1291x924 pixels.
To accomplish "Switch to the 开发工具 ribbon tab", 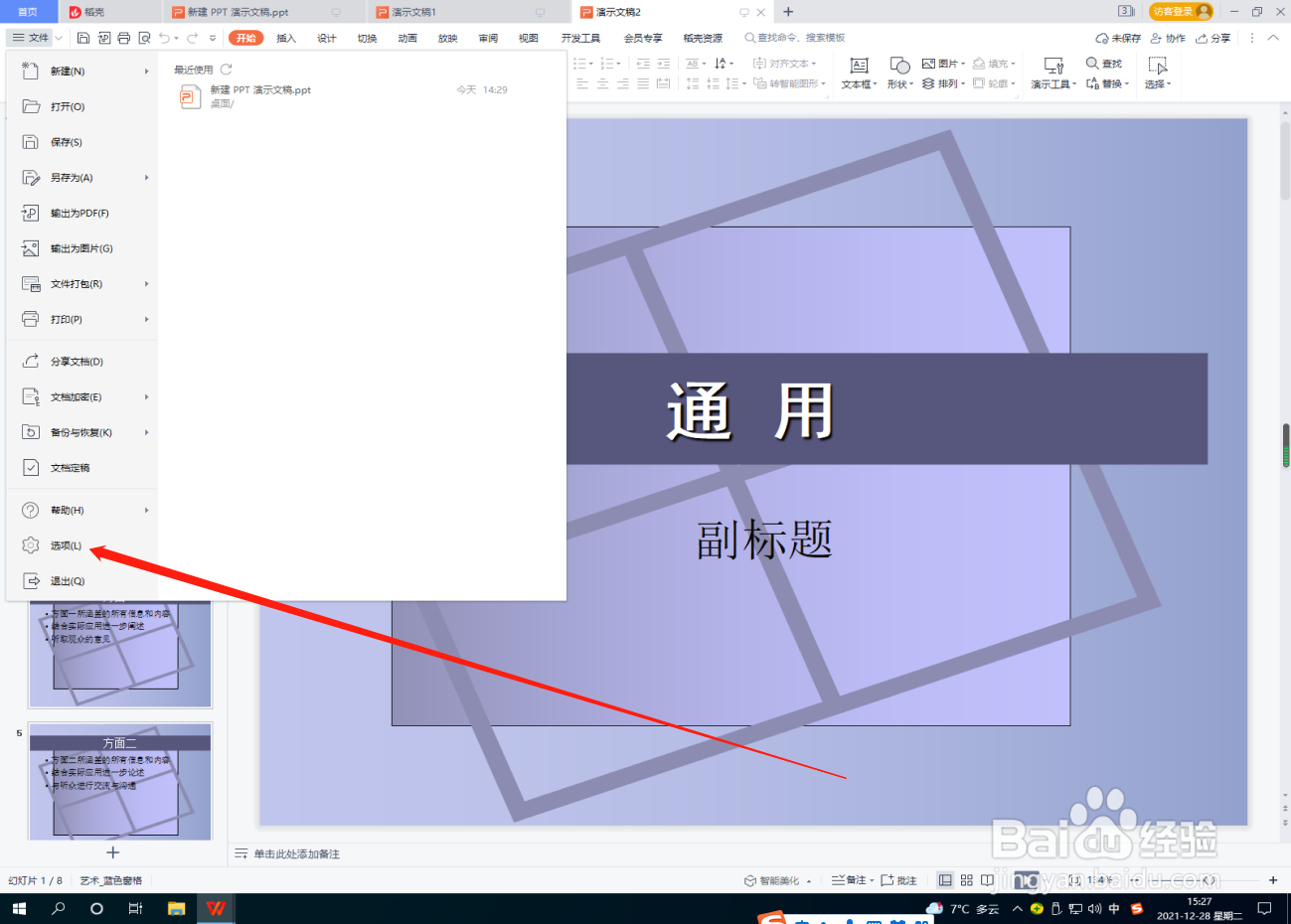I will coord(580,38).
